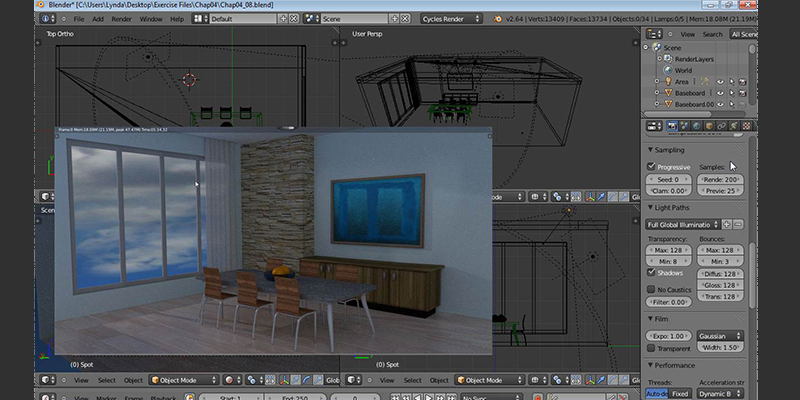Toggle the Progressive sampling checkbox
800x400 pixels.
651,166
